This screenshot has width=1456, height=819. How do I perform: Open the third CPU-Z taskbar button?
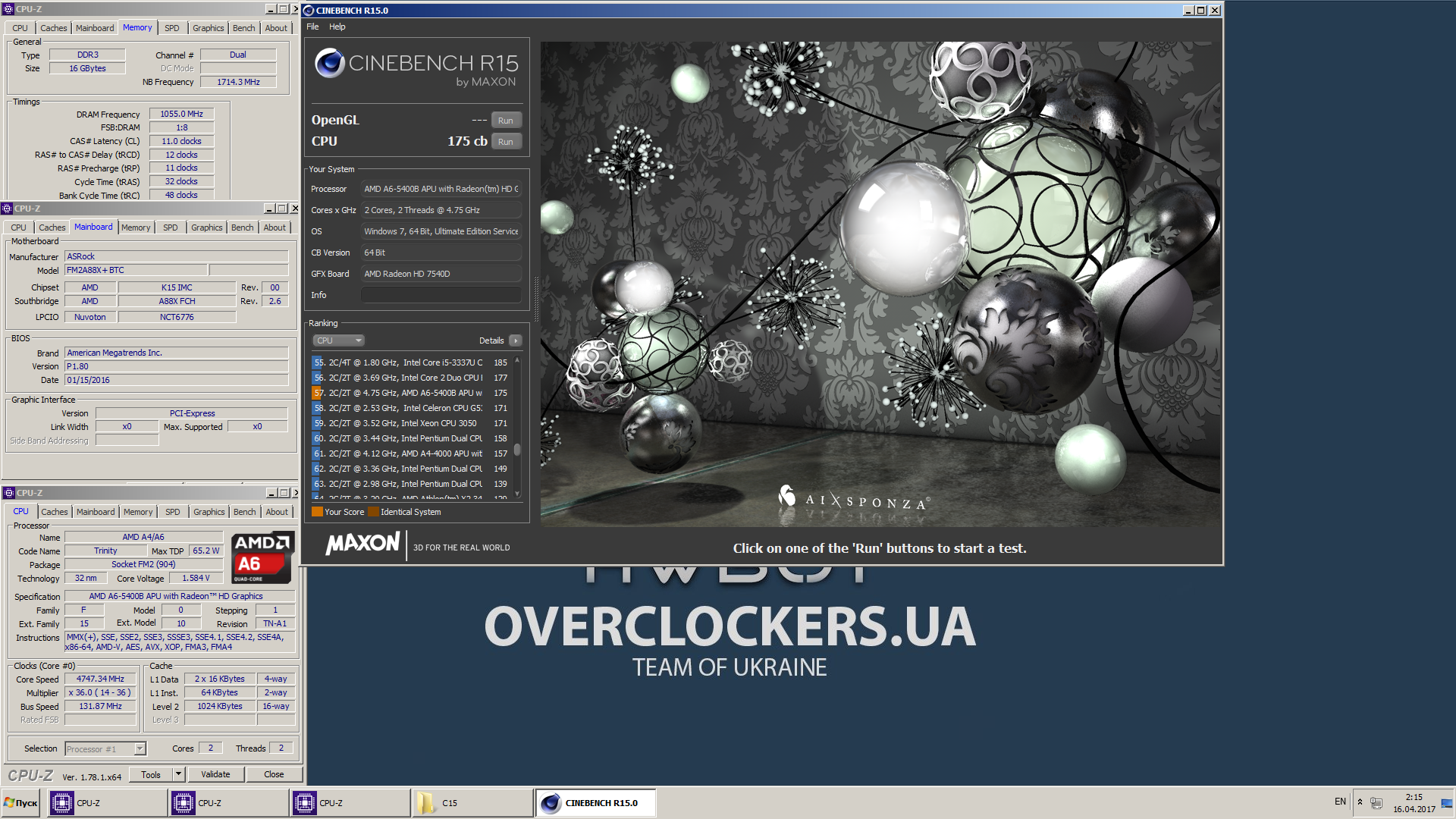pos(350,803)
